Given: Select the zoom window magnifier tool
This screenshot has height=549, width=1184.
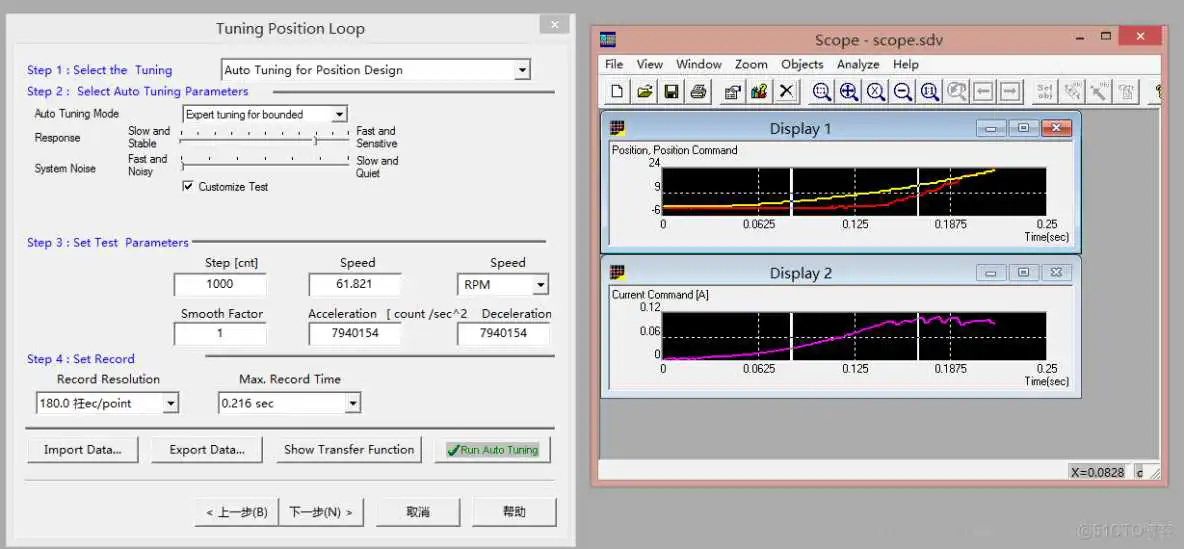Looking at the screenshot, I should (x=822, y=91).
